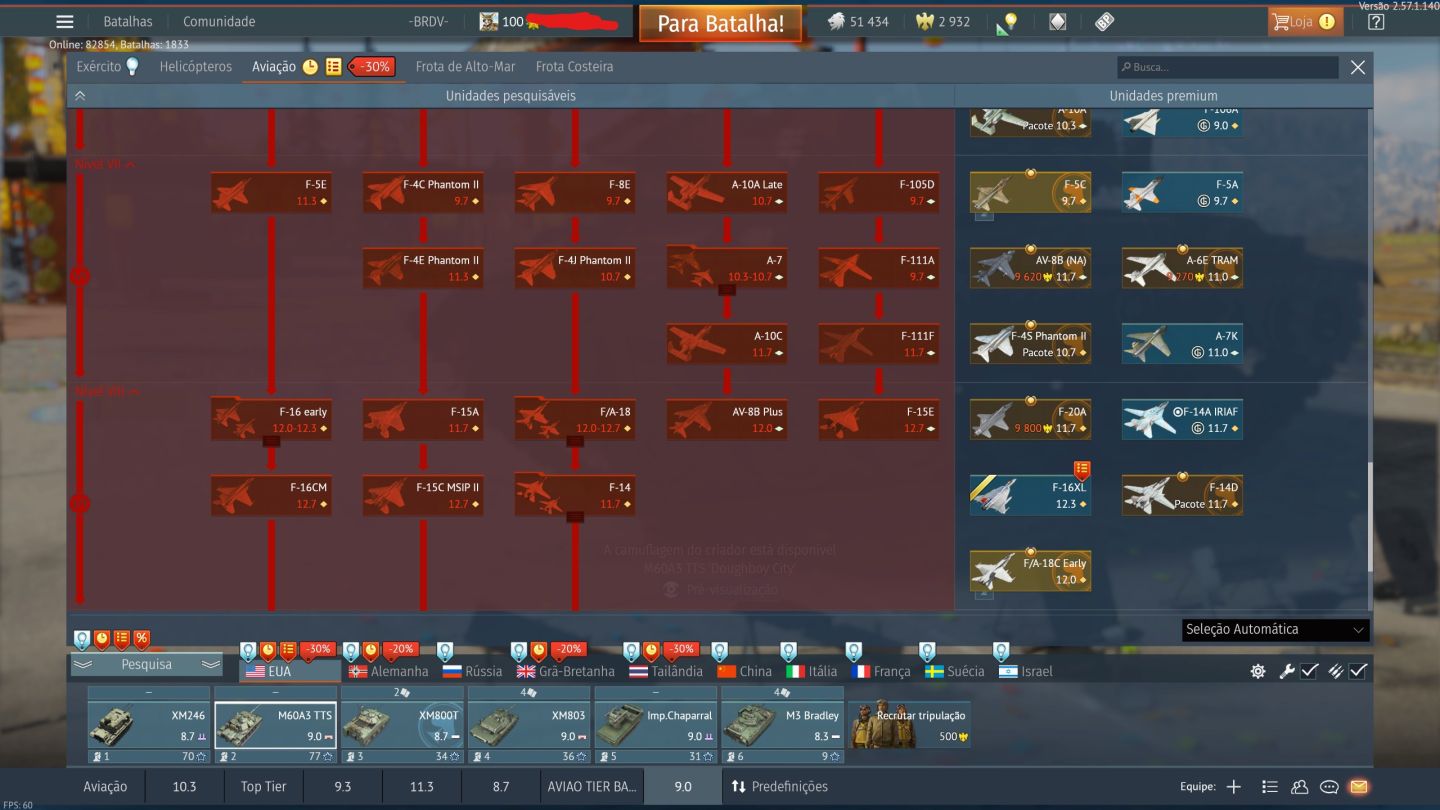
Task: Collapse the Nível VII rank section
Action: (105, 164)
